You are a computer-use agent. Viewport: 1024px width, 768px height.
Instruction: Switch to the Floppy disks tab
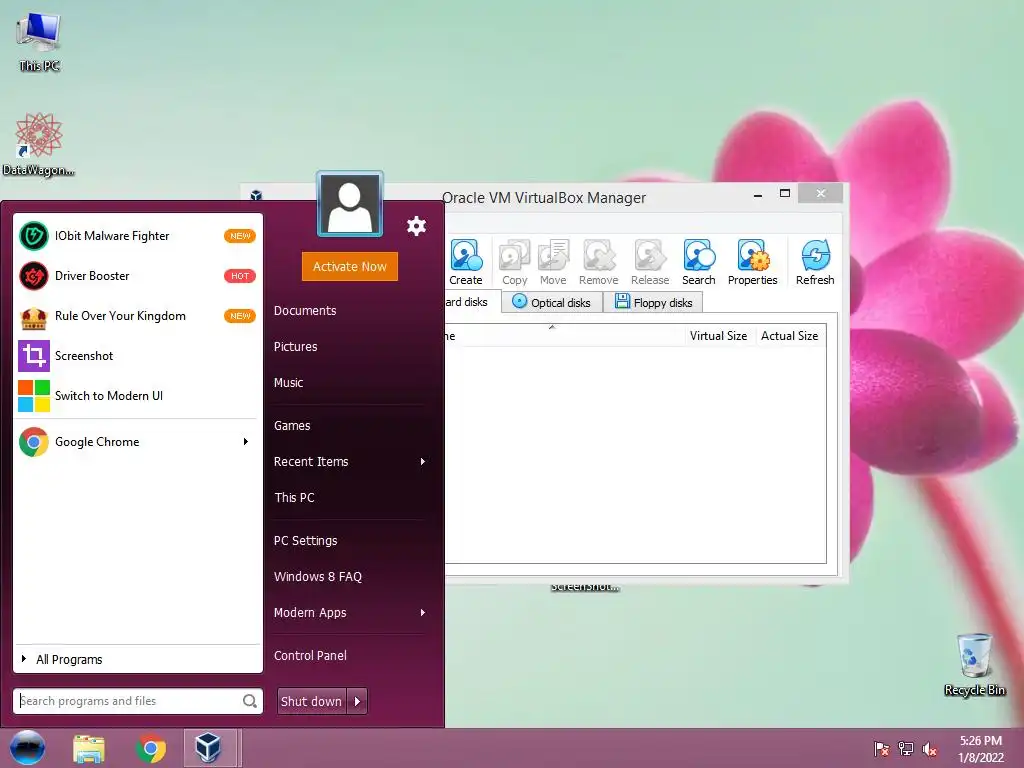pyautogui.click(x=654, y=302)
